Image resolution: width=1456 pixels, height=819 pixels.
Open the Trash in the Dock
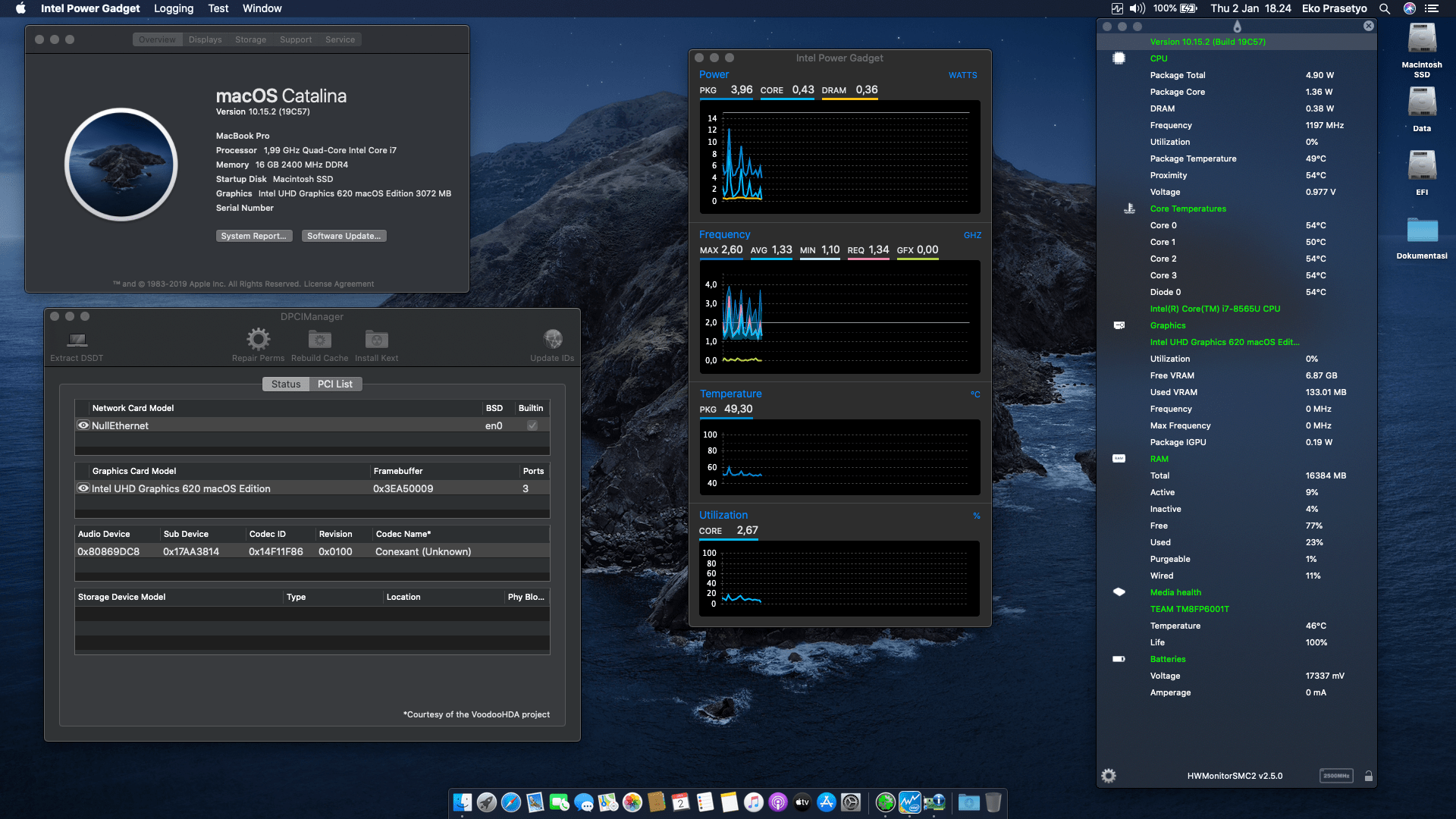coord(993,802)
